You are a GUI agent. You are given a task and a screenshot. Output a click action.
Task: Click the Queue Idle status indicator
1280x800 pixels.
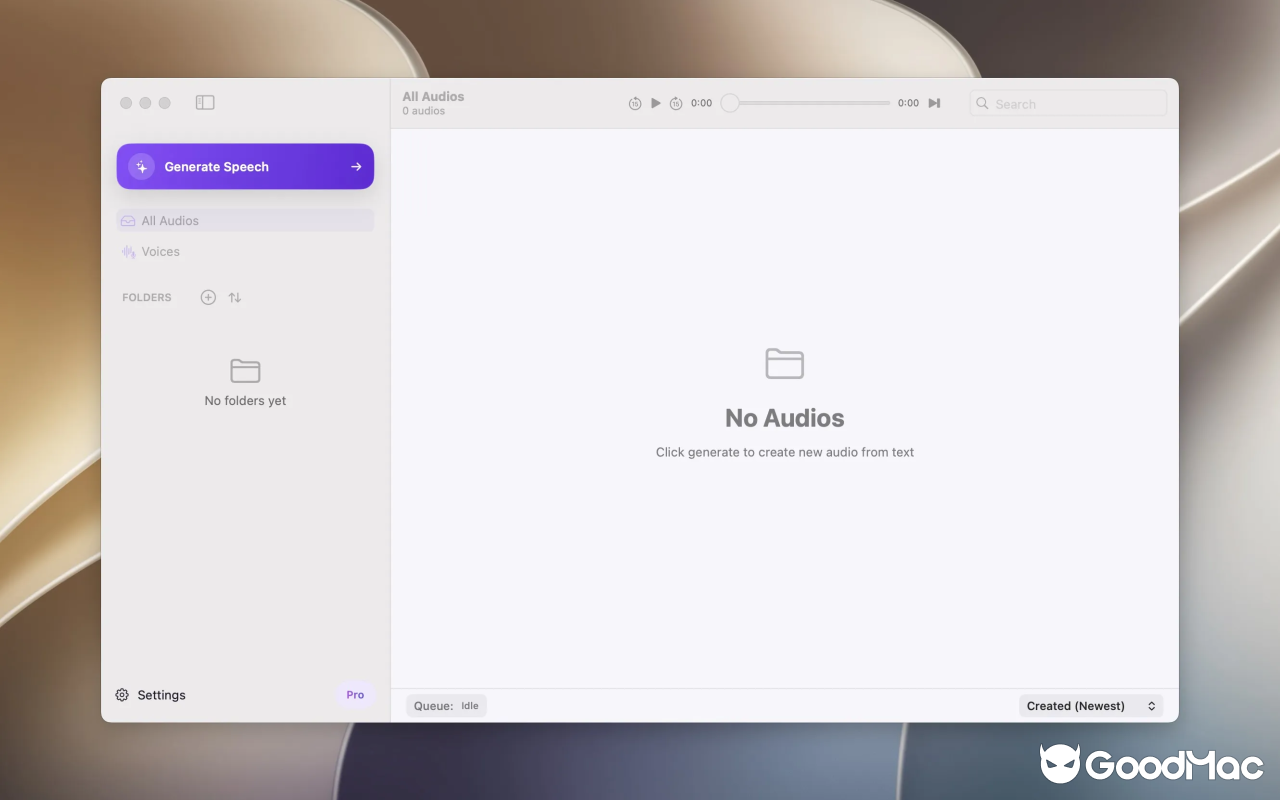pos(446,706)
